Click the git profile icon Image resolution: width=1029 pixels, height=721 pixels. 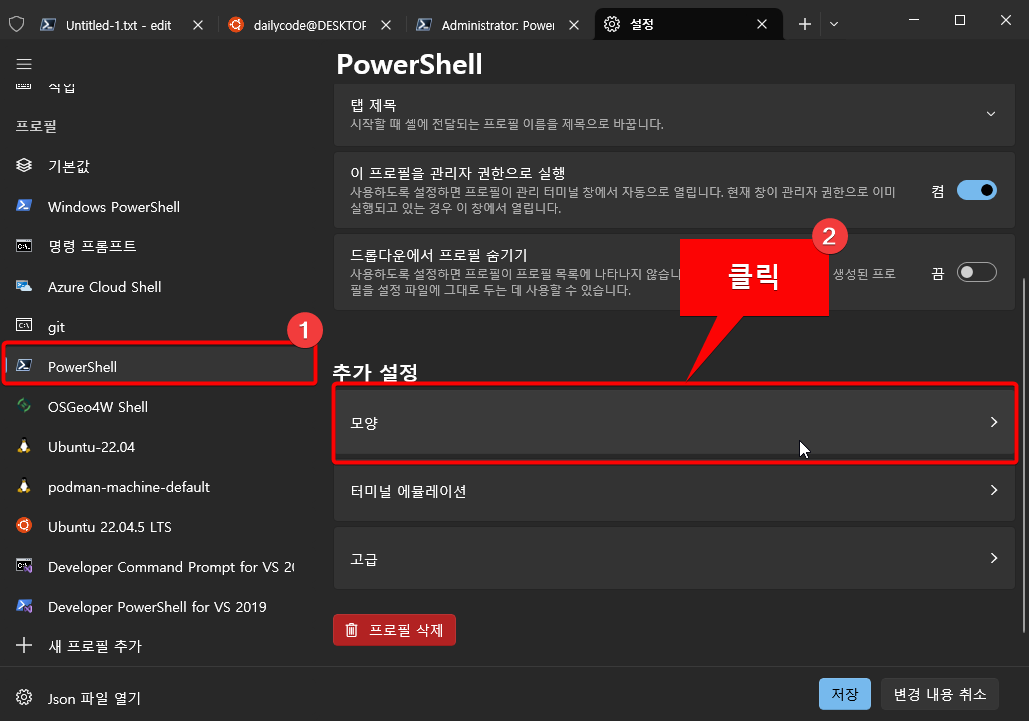click(x=24, y=326)
